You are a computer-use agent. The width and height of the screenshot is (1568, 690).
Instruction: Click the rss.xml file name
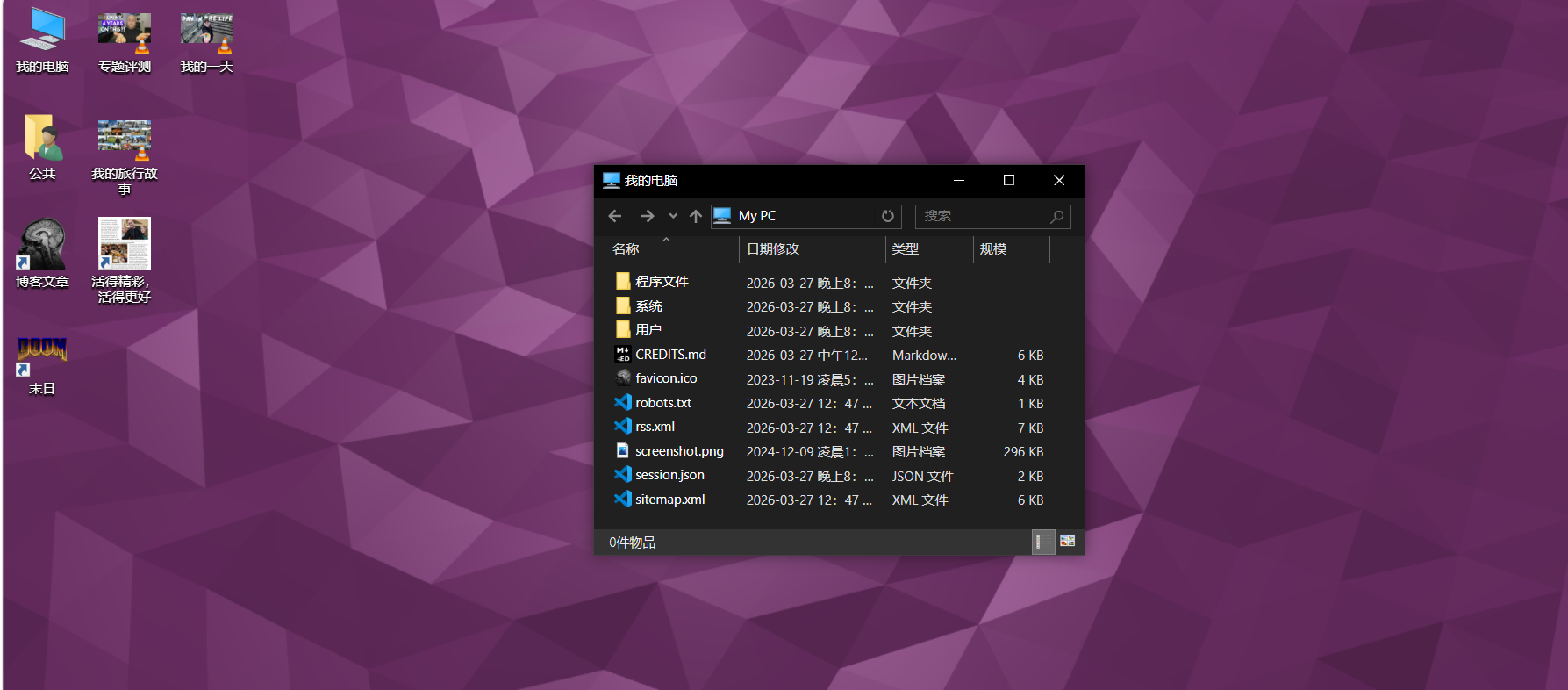(x=655, y=427)
